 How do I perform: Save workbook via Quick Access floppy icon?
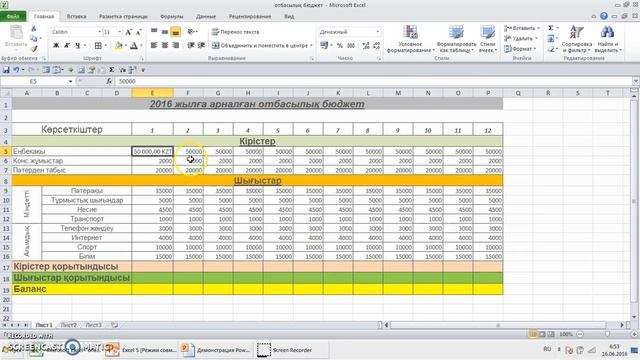6,70
